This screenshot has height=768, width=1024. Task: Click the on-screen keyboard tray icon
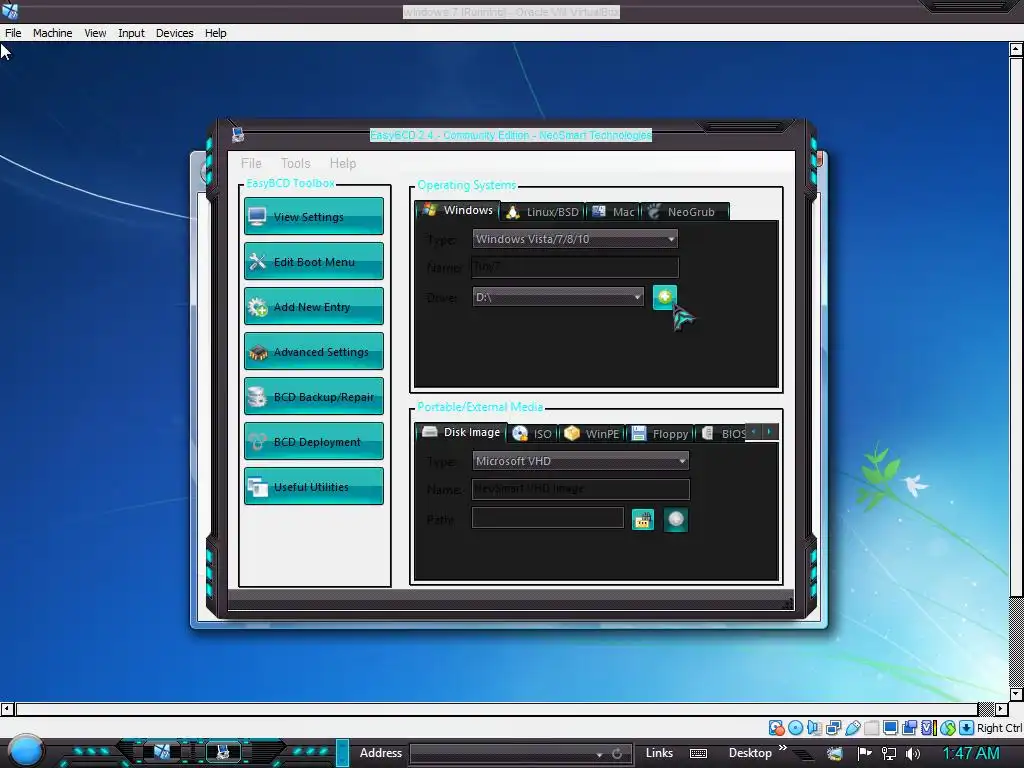pos(698,754)
